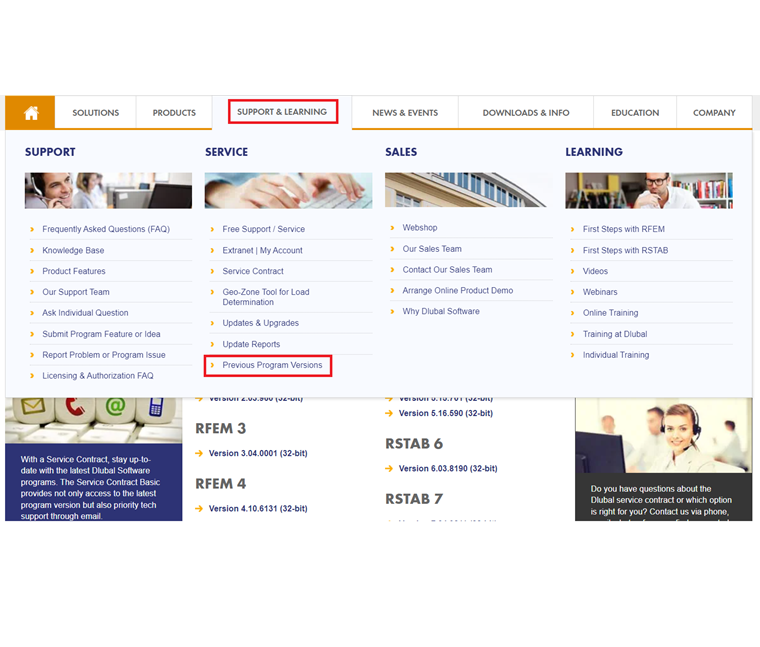Open Licensing & Authorization FAQ
This screenshot has width=760, height=647.
pos(98,376)
